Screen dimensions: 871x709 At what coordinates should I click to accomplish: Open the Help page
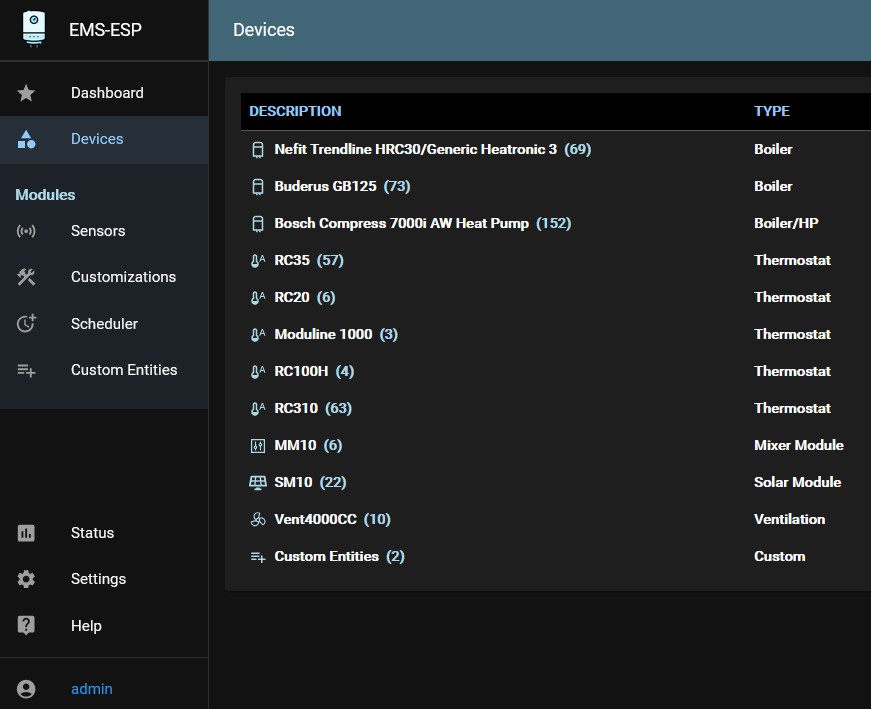[x=104, y=626]
